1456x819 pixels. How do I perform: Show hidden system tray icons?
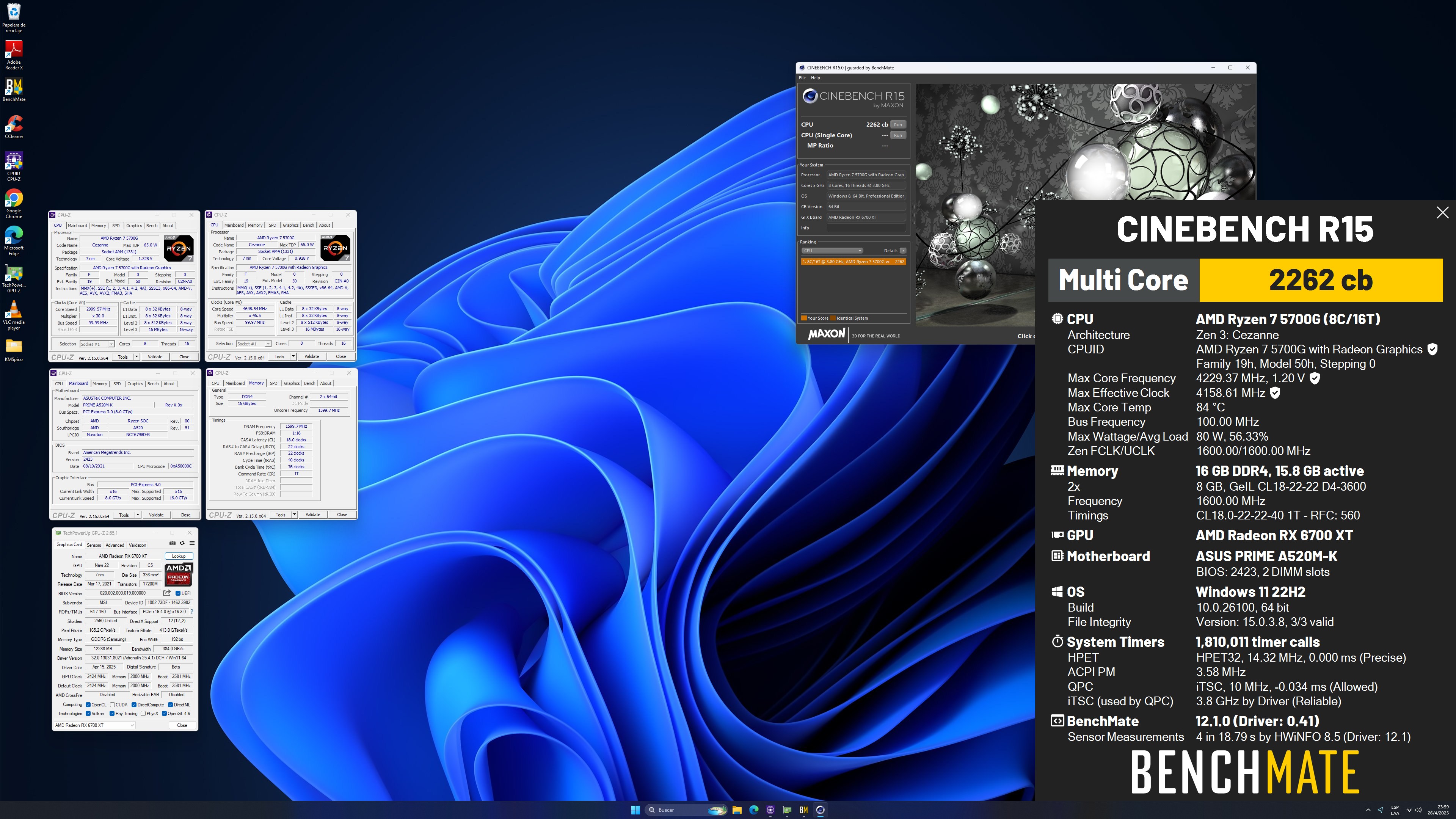pyautogui.click(x=1368, y=810)
